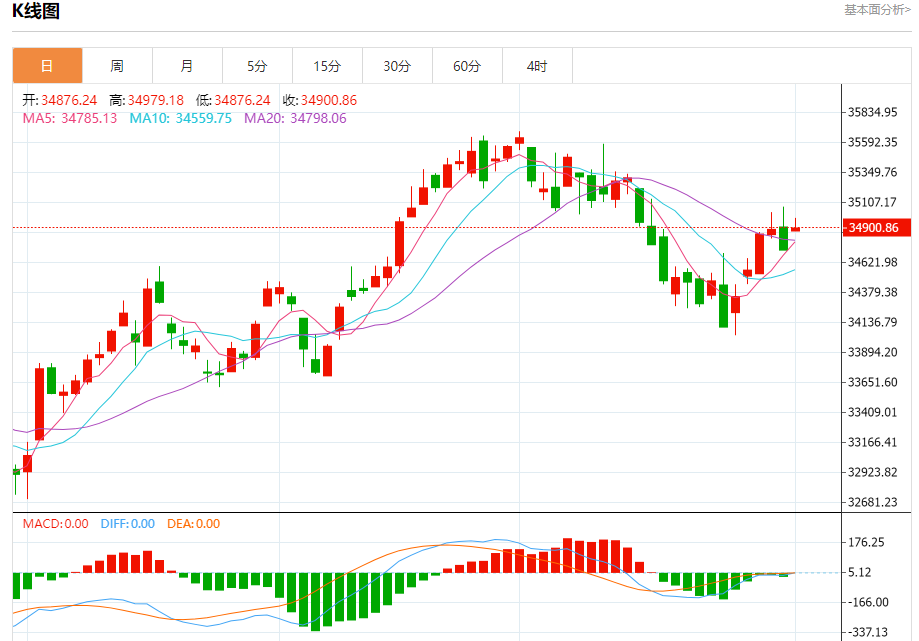Click the MACD:0.00 indicator label

tap(56, 524)
